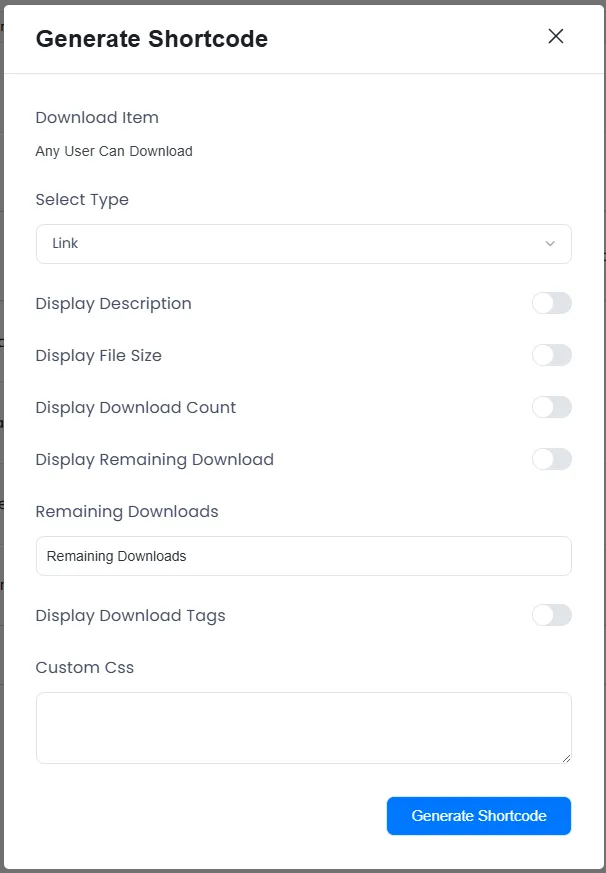Switch on Display Remaining Download
The image size is (606, 873).
[552, 459]
